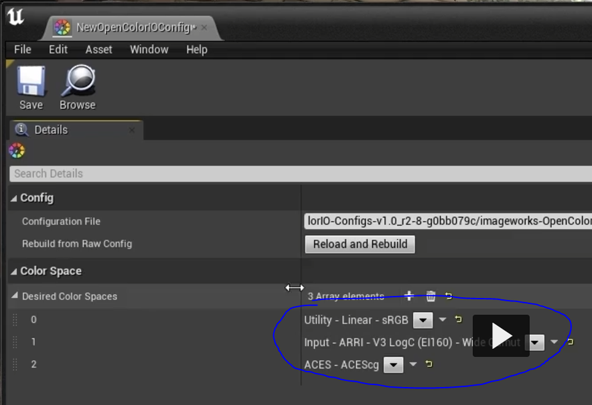Grab the drag handle of array element 1
This screenshot has width=592, height=405.
(15, 342)
